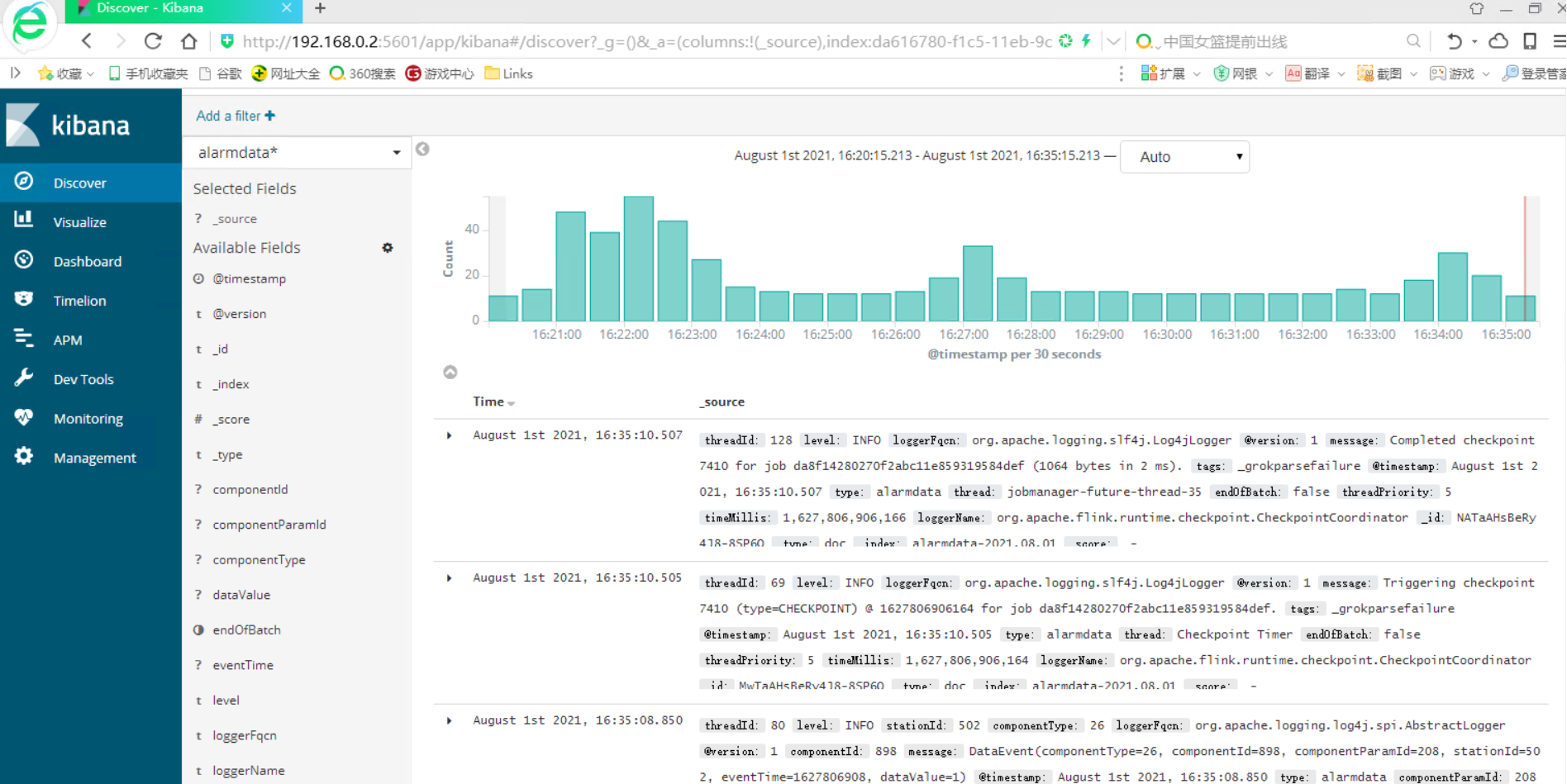Click Add a filter
The width and height of the screenshot is (1567, 784).
(x=236, y=116)
